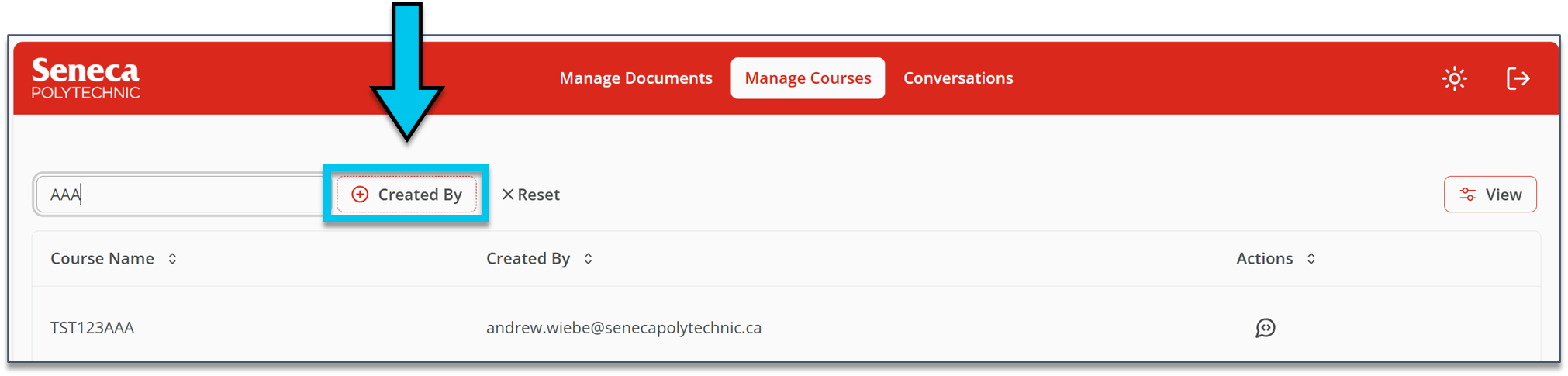This screenshot has height=376, width=1568.
Task: Switch to Manage Documents tab
Action: [636, 78]
